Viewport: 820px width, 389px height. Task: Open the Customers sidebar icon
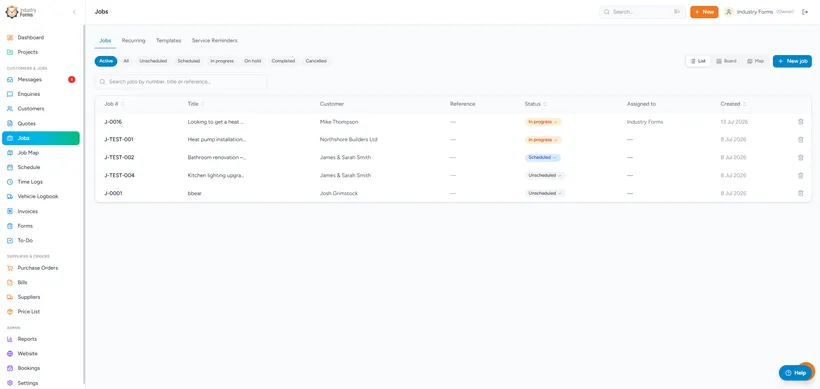click(10, 109)
